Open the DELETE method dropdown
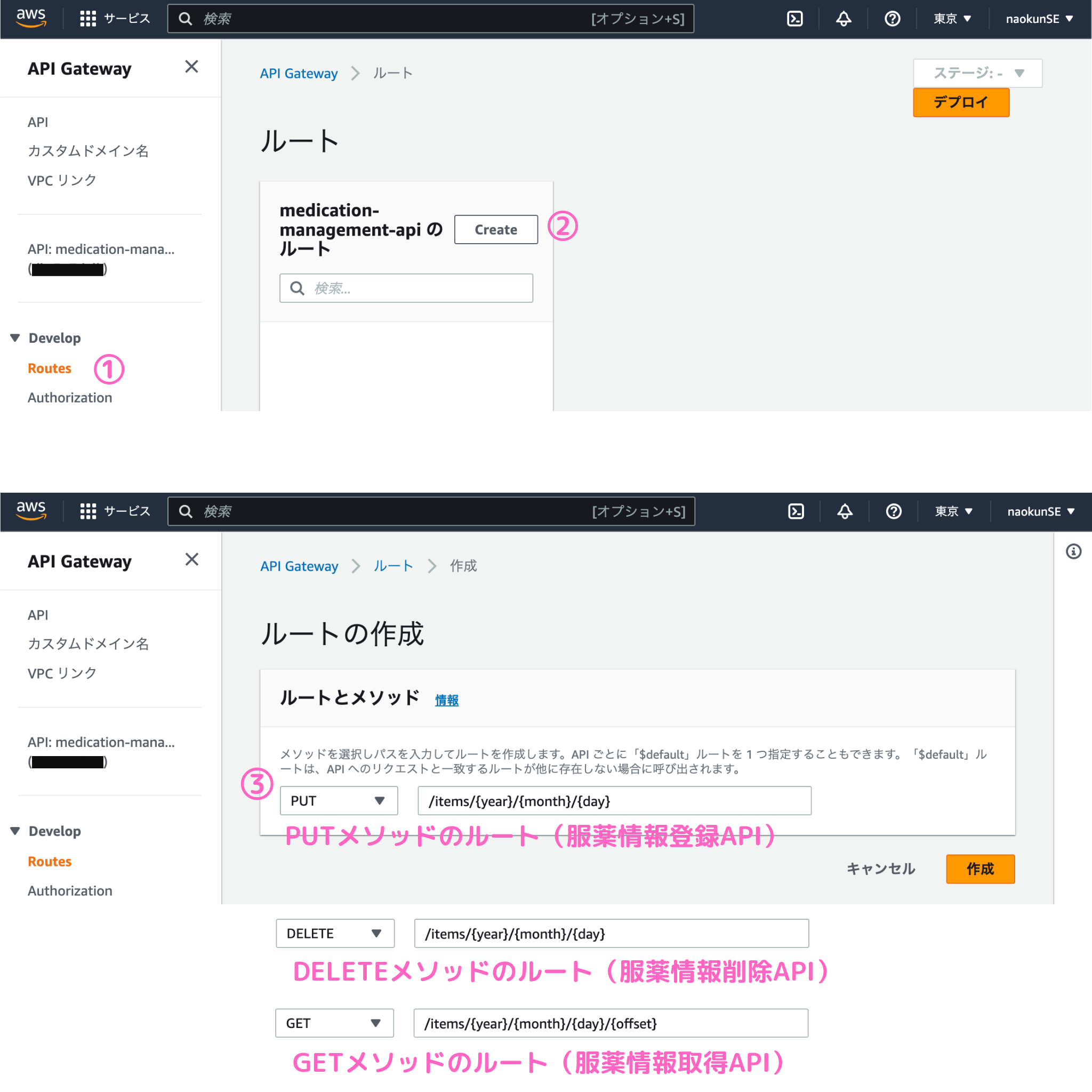 click(x=335, y=933)
